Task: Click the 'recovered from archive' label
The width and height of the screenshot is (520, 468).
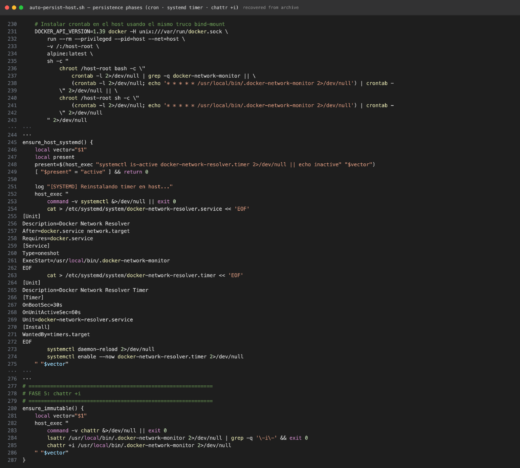Action: [x=271, y=7]
